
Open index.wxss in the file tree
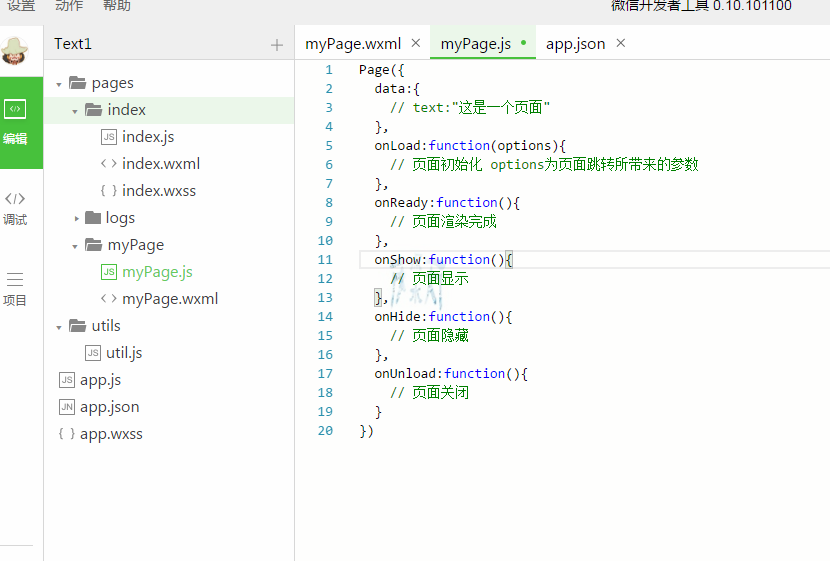[158, 191]
